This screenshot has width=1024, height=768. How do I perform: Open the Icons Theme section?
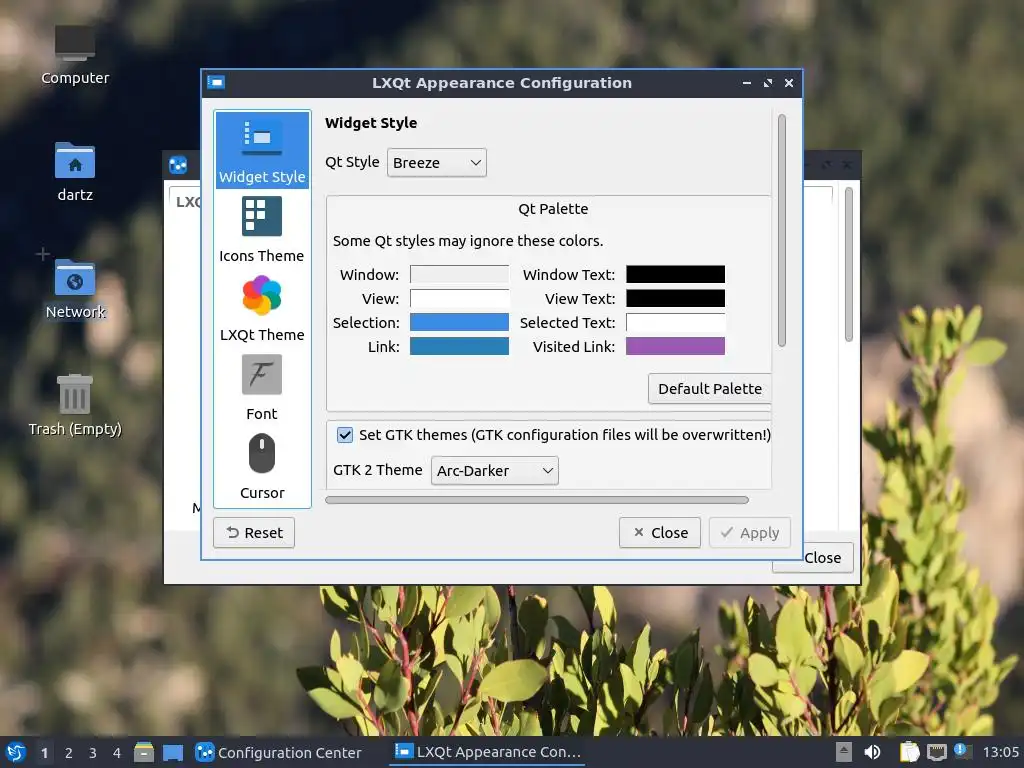coord(262,229)
